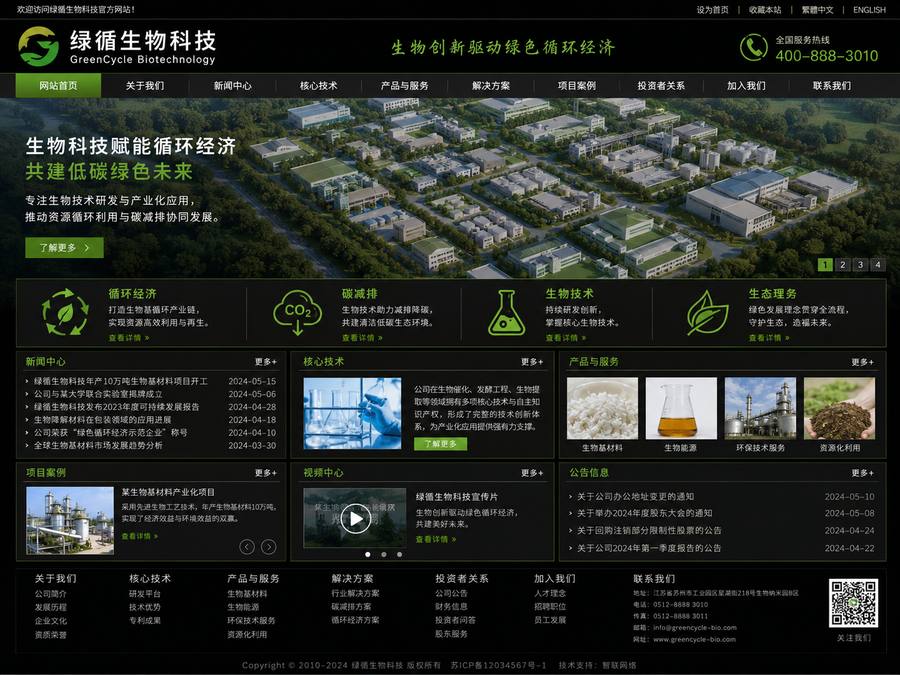
Task: Select banner slide 1
Action: [x=825, y=265]
